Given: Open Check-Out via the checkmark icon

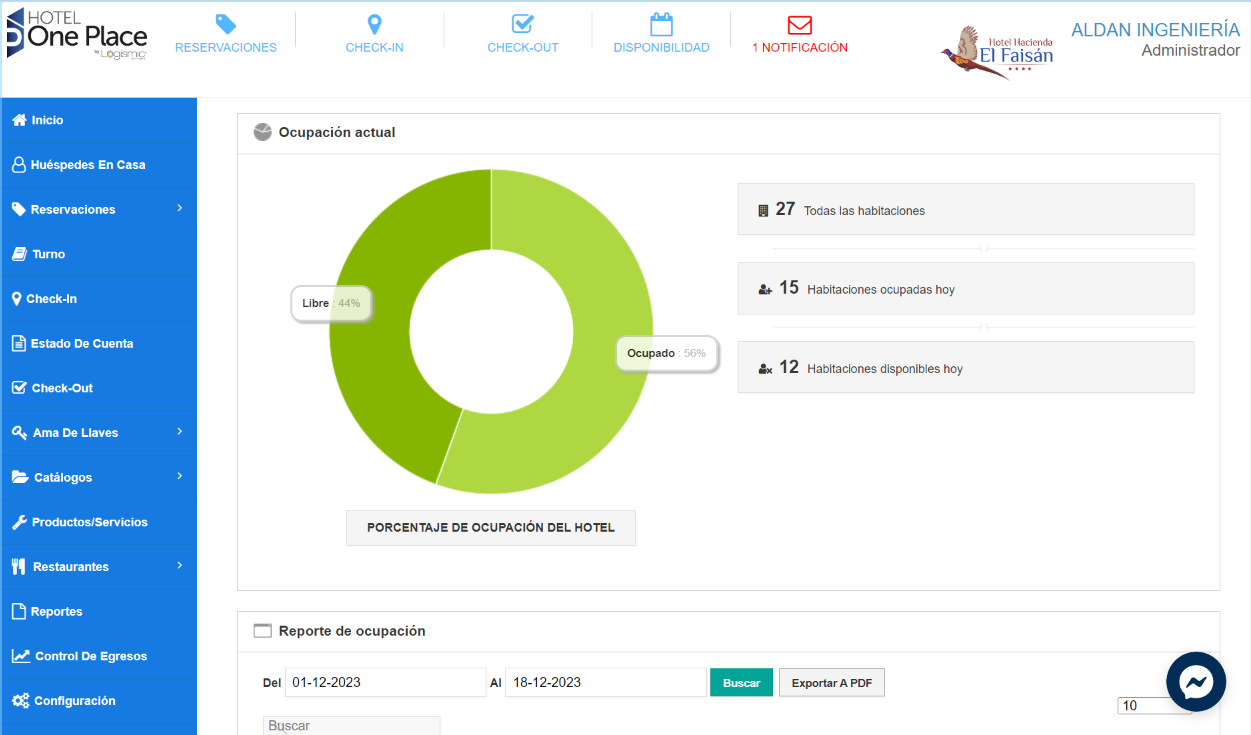Looking at the screenshot, I should click(523, 25).
